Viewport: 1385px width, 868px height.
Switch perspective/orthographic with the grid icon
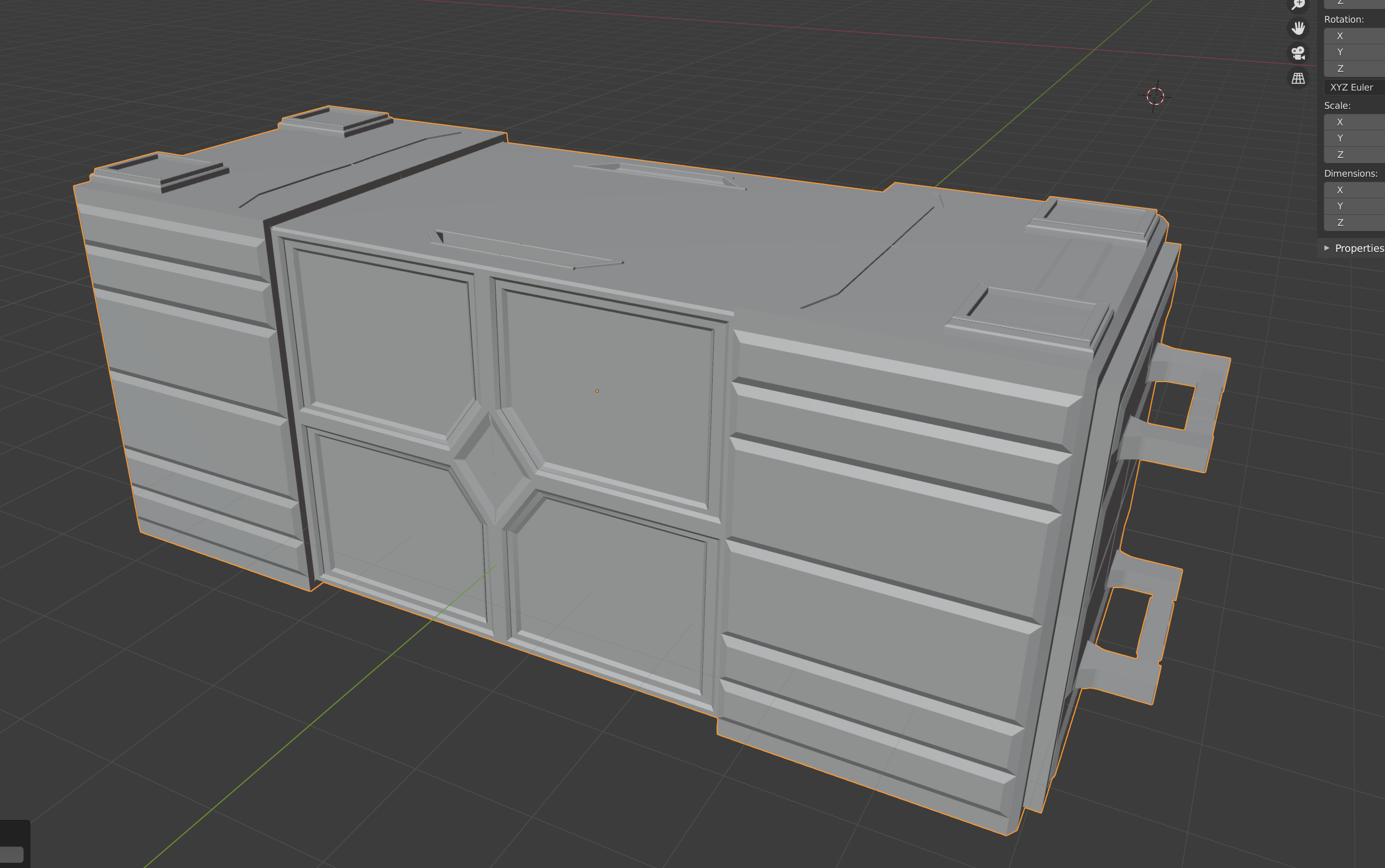1298,78
